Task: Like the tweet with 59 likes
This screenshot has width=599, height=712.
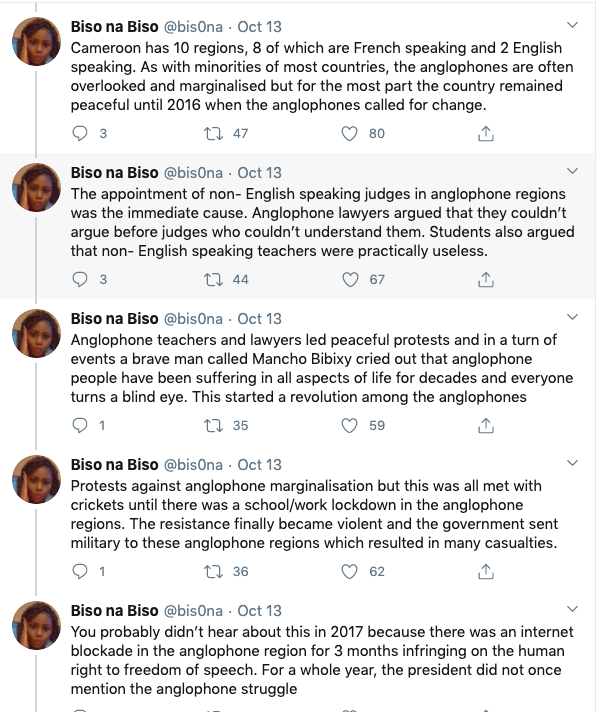Action: click(x=349, y=425)
